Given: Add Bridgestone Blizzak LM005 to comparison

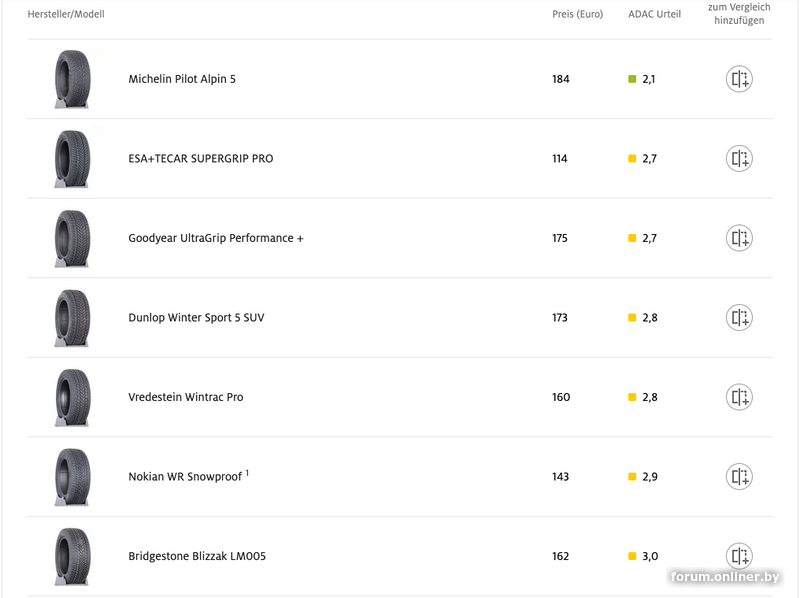Looking at the screenshot, I should 739,556.
